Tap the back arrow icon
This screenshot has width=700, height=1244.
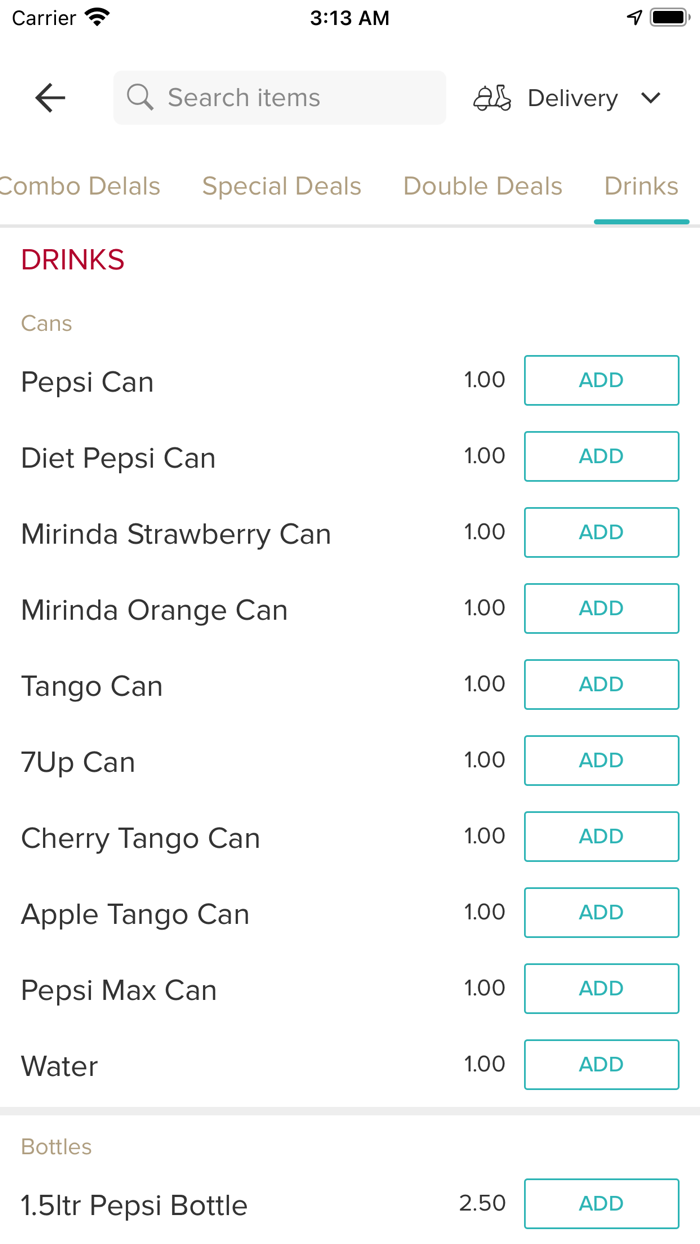tap(50, 97)
